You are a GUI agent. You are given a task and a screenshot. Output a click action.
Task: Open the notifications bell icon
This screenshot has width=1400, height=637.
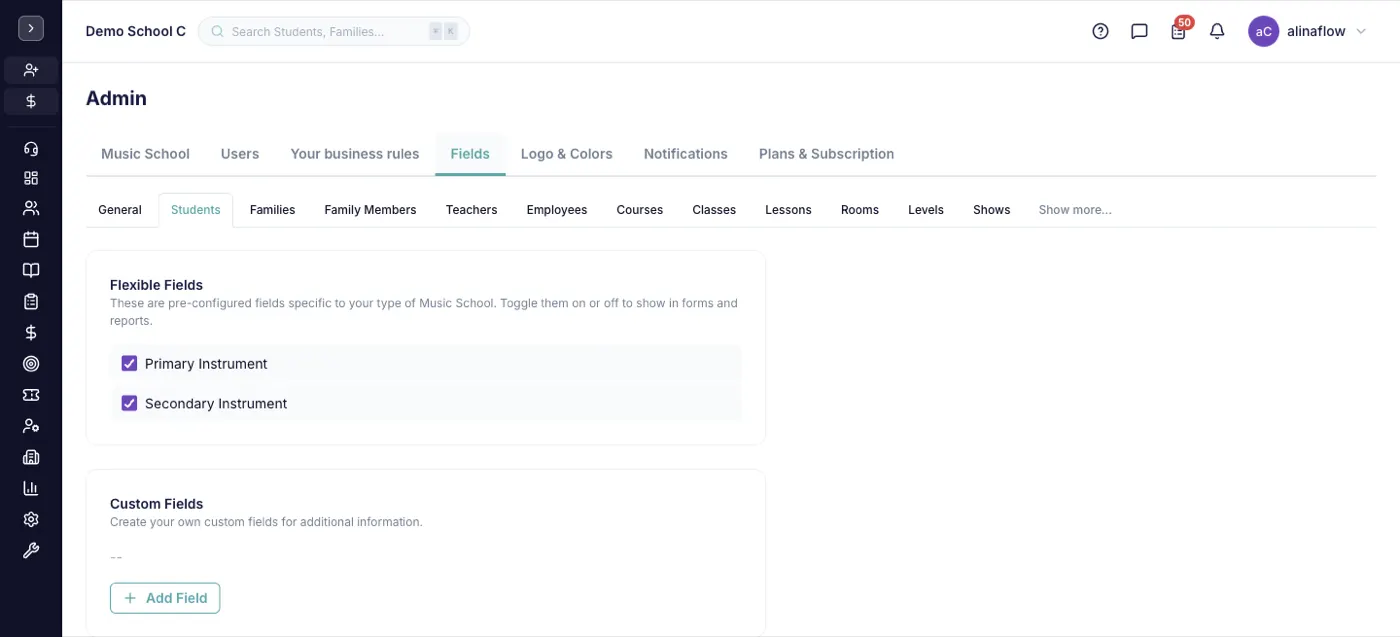pyautogui.click(x=1217, y=31)
